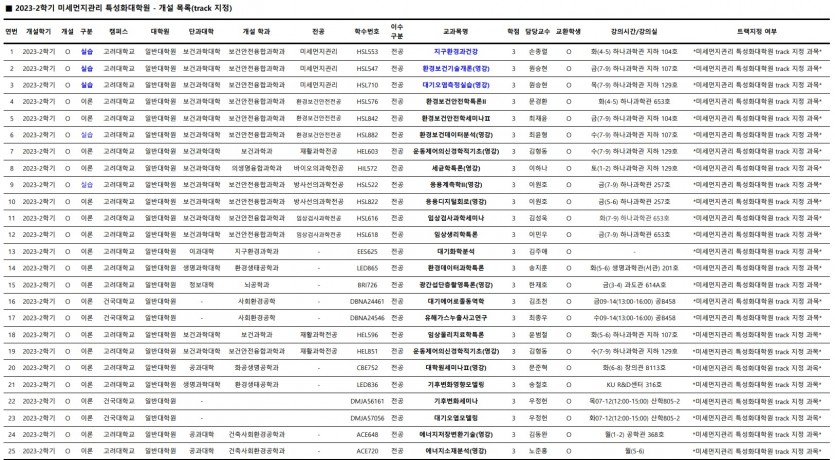
Task: Select course code 'HSL842'
Action: coord(367,119)
